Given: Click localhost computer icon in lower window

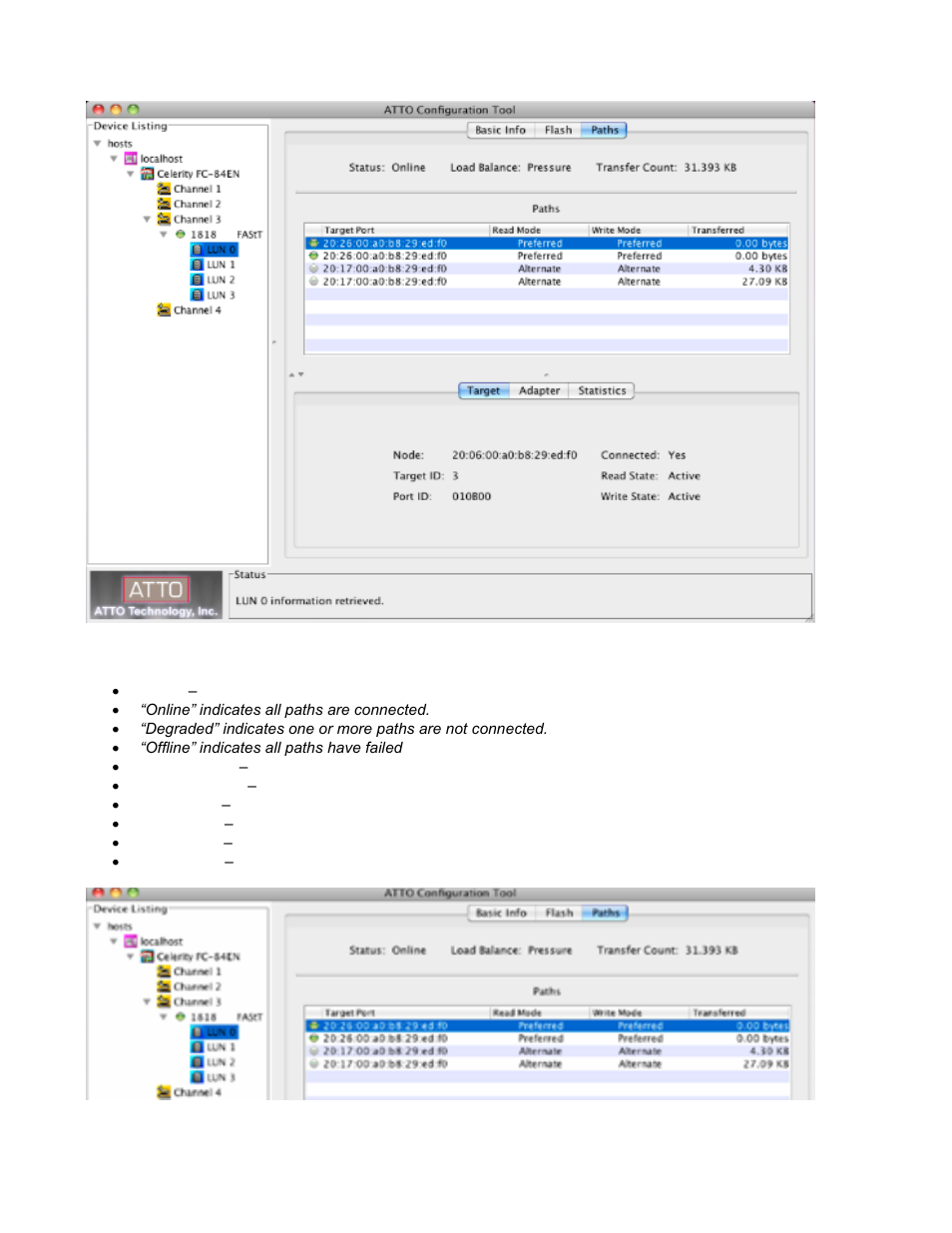Looking at the screenshot, I should pyautogui.click(x=131, y=941).
